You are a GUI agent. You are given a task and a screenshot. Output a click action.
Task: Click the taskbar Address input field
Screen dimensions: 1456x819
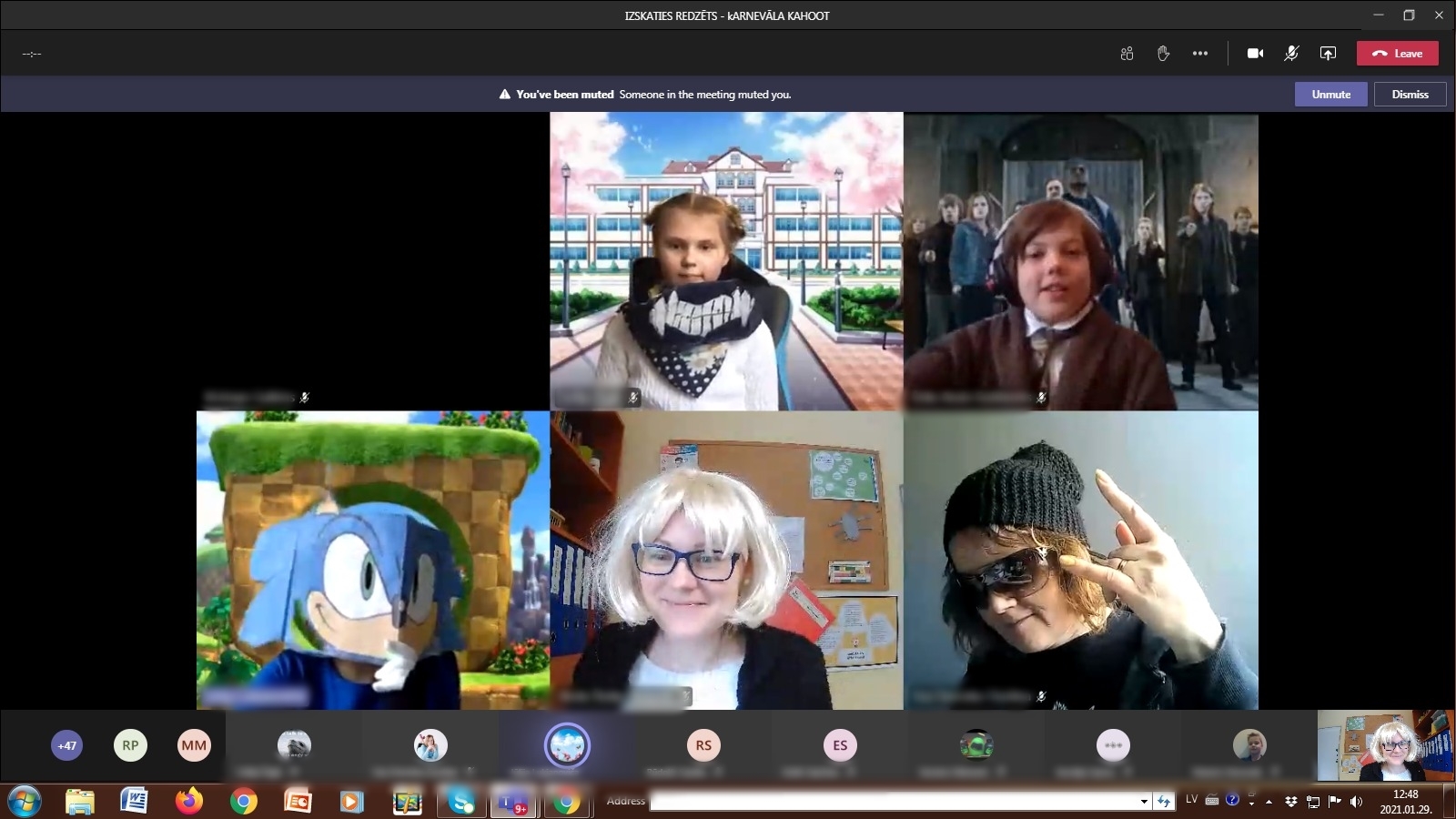[x=894, y=801]
